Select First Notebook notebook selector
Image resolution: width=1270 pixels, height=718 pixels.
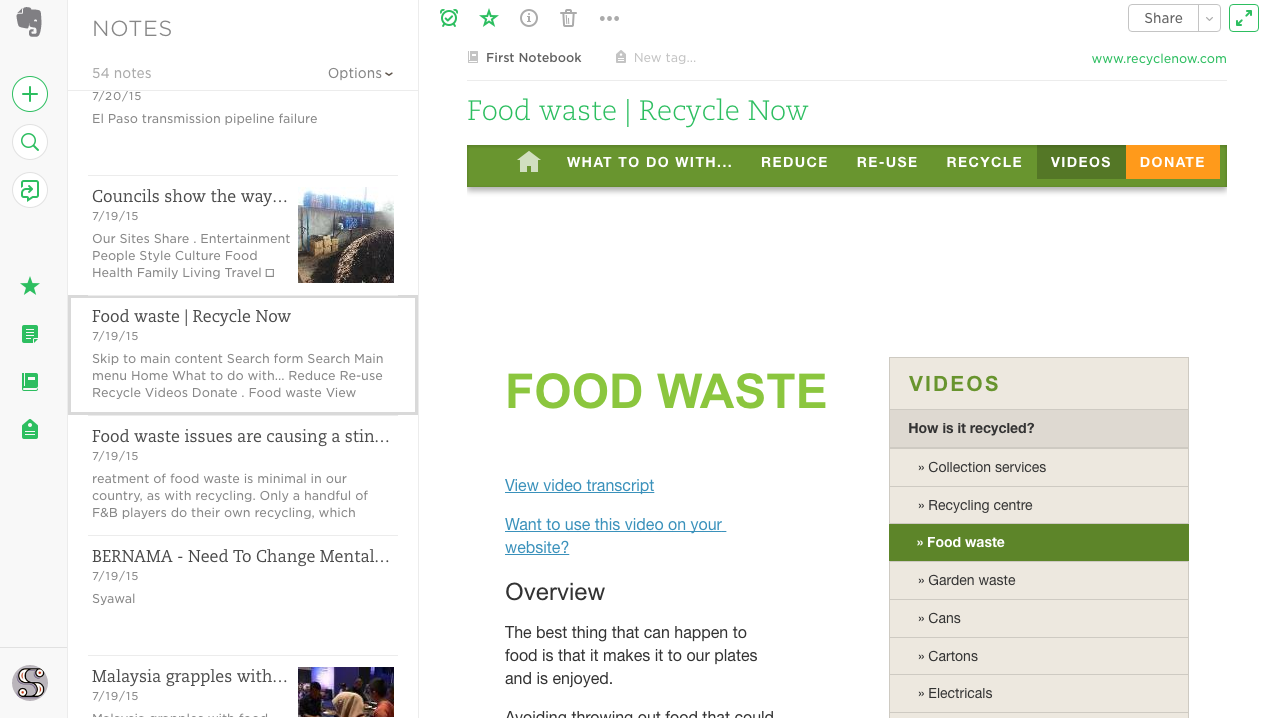pyautogui.click(x=533, y=58)
